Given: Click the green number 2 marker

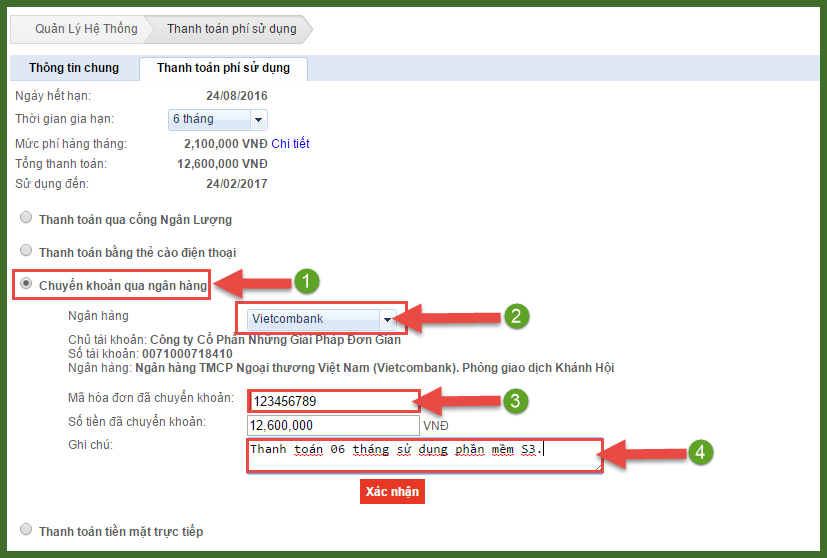Looking at the screenshot, I should pos(515,317).
